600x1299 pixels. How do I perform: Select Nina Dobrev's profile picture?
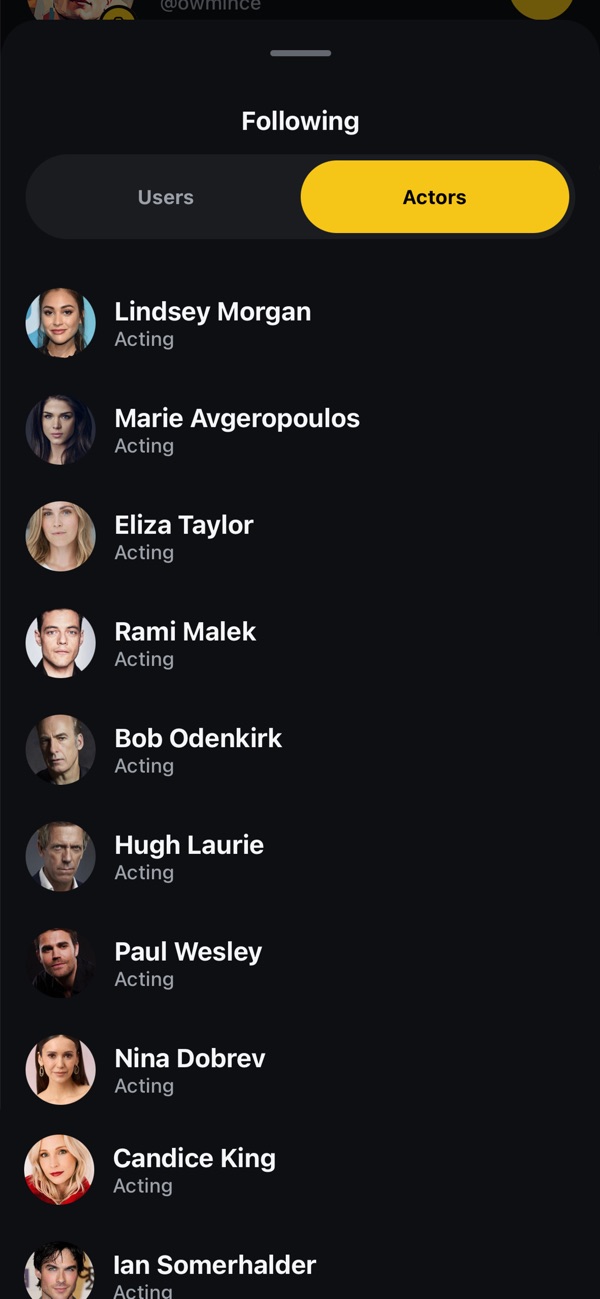pos(60,1070)
